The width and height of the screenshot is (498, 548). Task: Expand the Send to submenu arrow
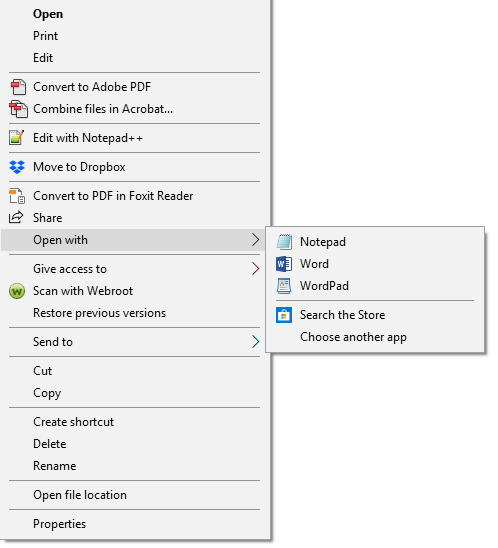coord(256,341)
